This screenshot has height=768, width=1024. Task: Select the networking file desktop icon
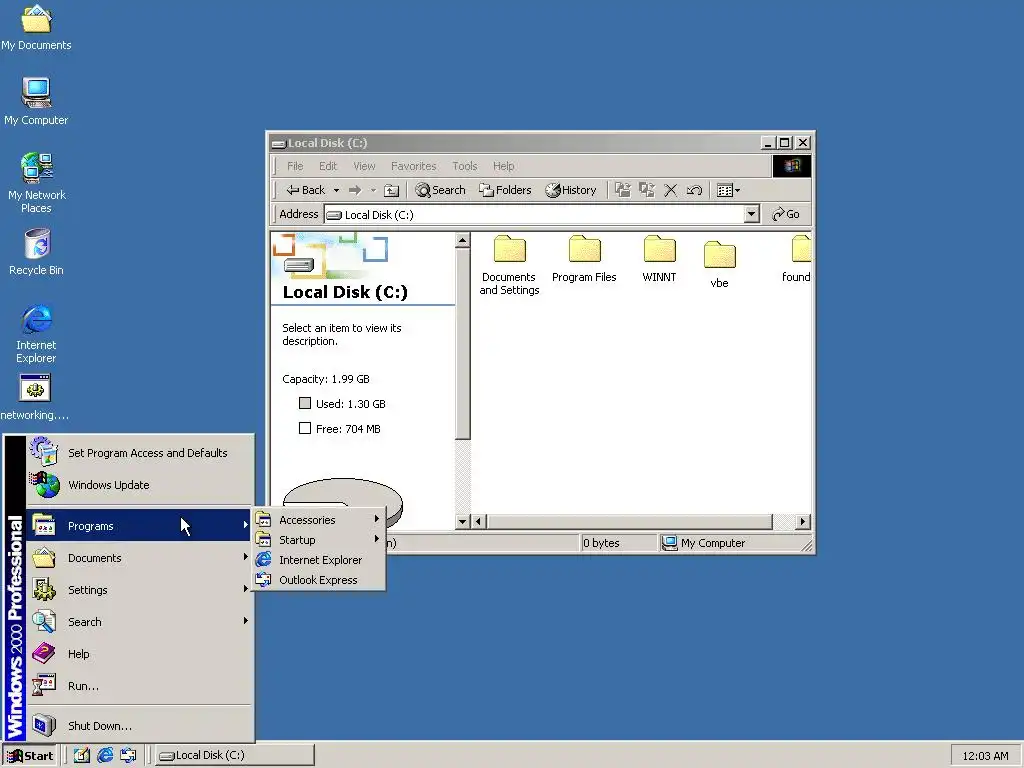tap(35, 398)
